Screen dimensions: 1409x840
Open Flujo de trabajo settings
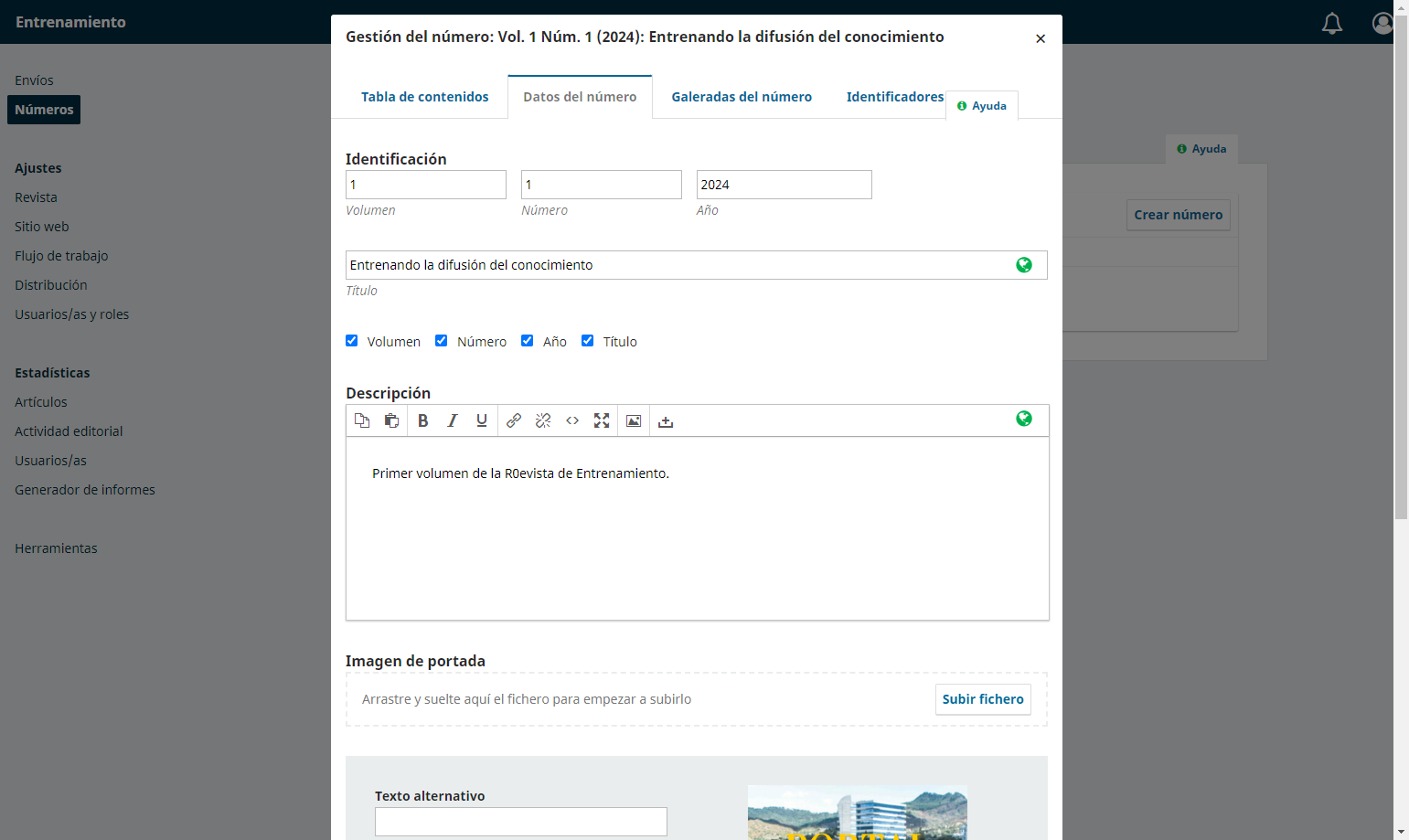tap(61, 256)
